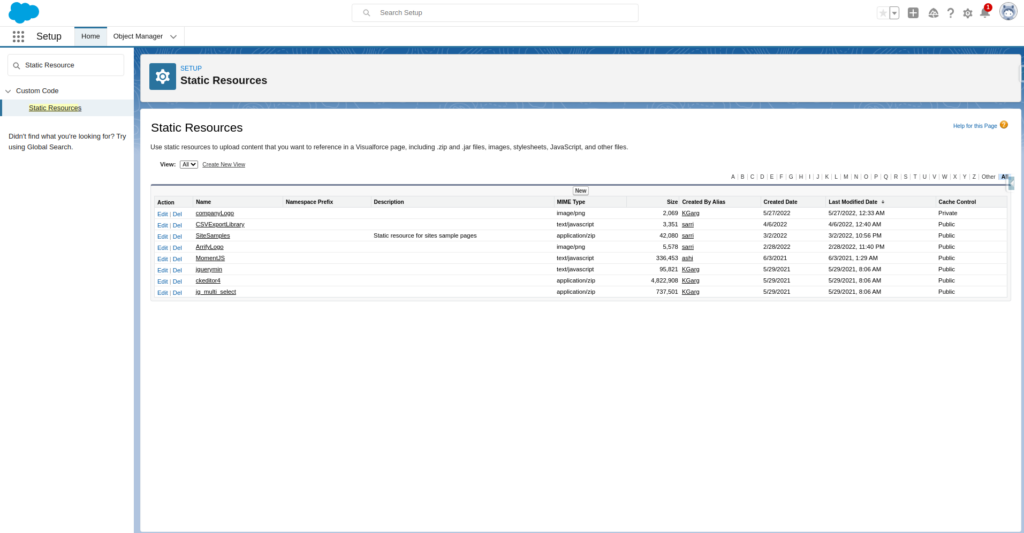Click Del for ckeditor4

pyautogui.click(x=177, y=282)
